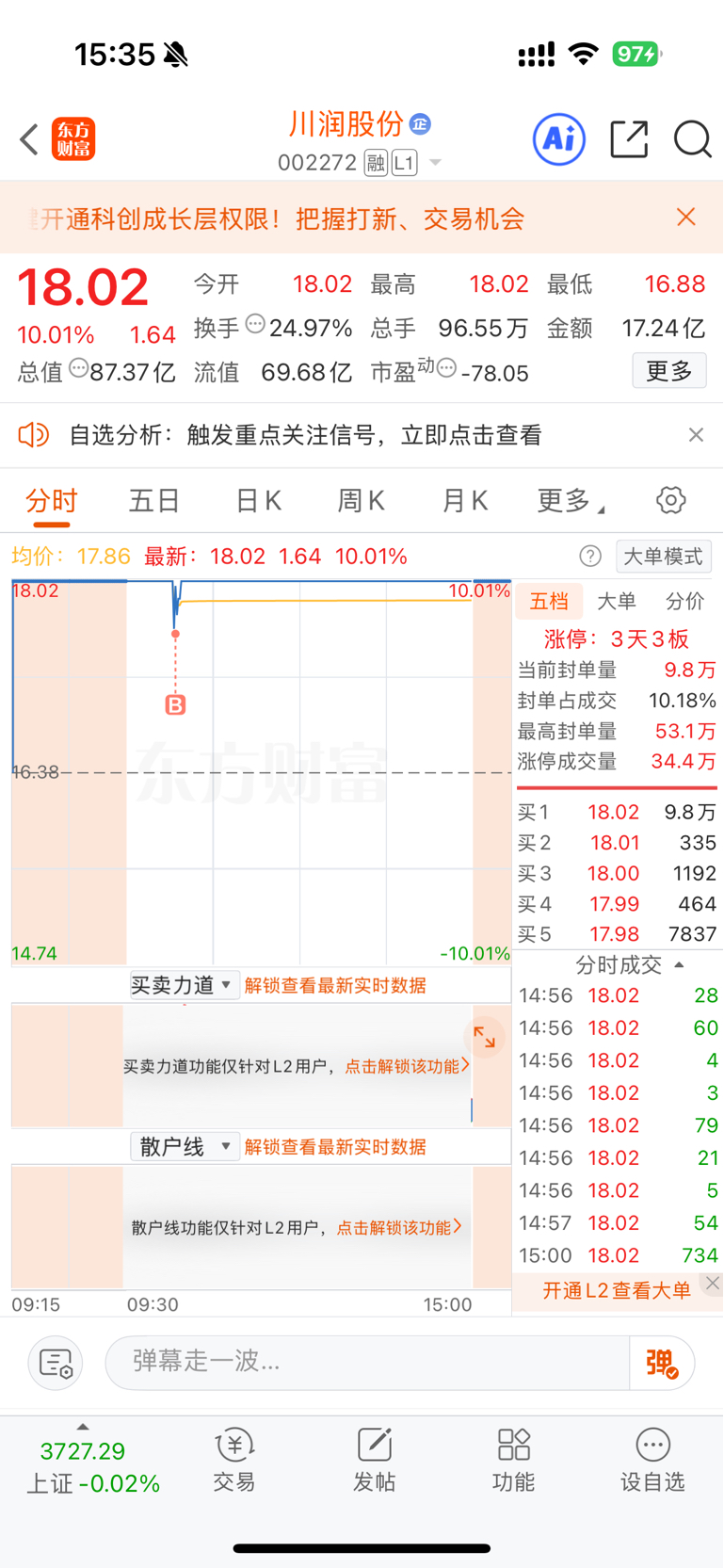Tap the 上证 index 3727.29 ticker
The height and width of the screenshot is (1568, 724).
92,1466
